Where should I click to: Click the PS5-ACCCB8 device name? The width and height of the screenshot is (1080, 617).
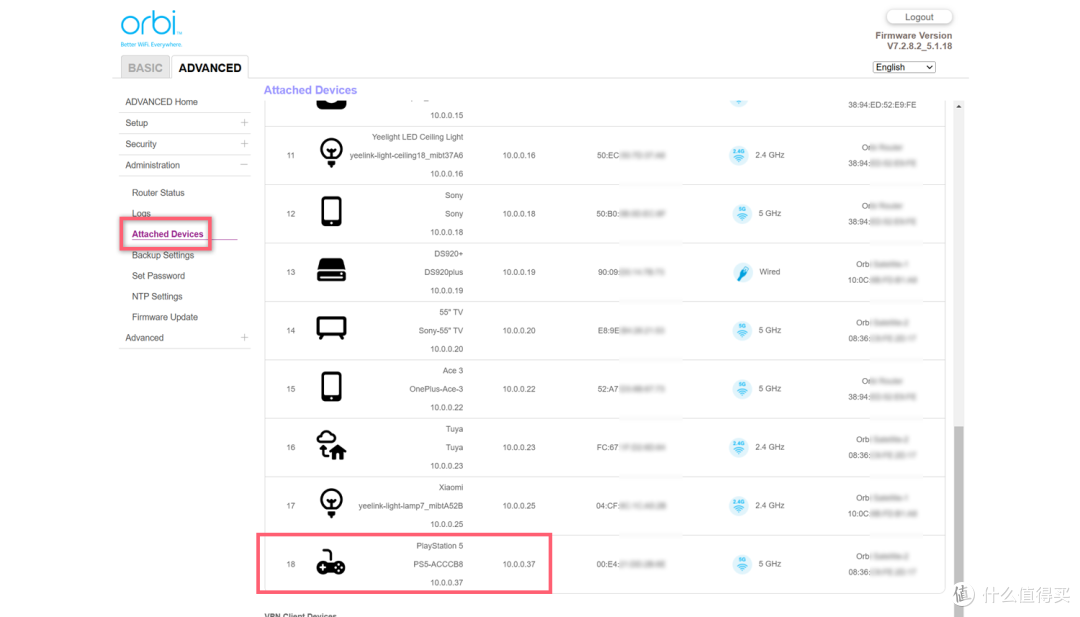click(x=438, y=564)
